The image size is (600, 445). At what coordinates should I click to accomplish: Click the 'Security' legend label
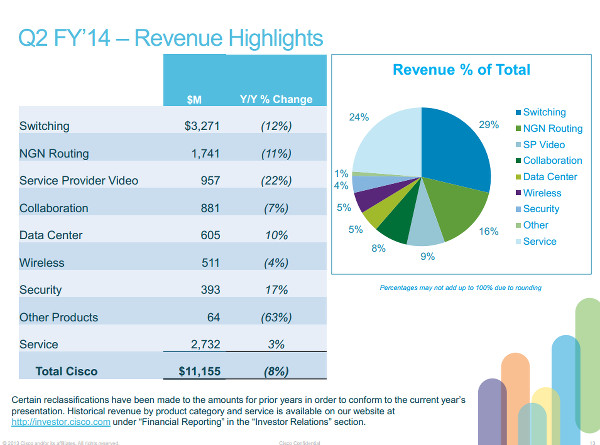pos(541,209)
